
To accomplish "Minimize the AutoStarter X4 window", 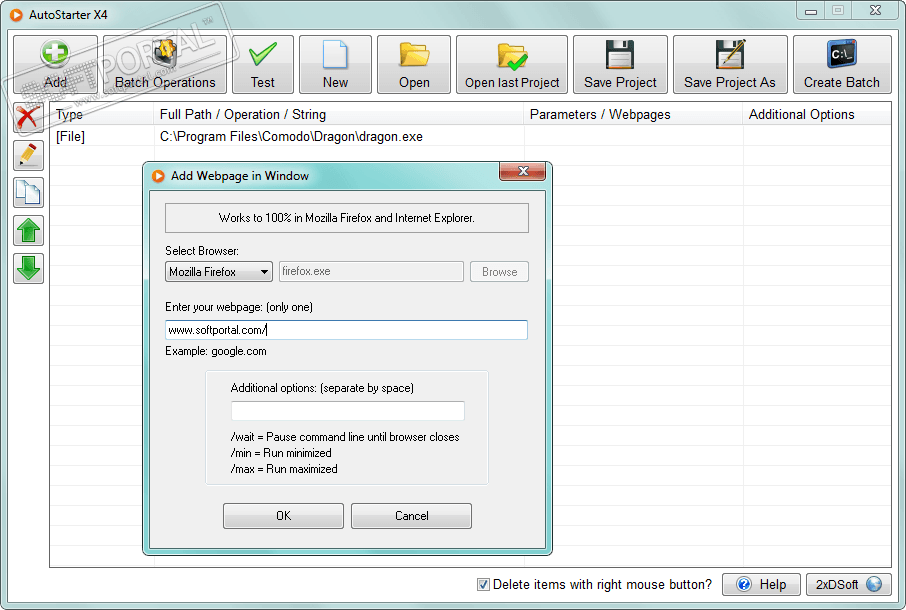I will (x=811, y=11).
